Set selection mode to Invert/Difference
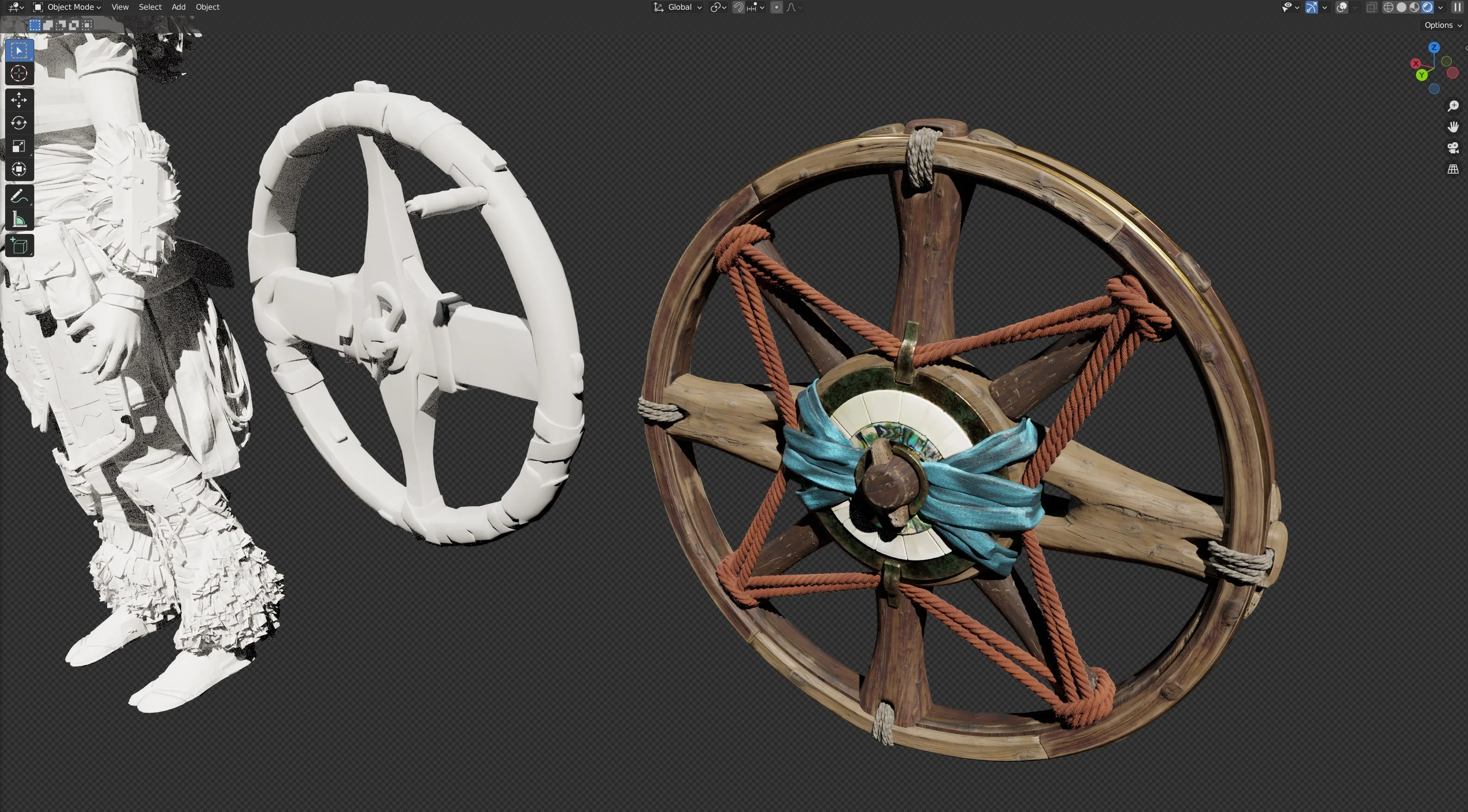1468x812 pixels. pos(74,25)
